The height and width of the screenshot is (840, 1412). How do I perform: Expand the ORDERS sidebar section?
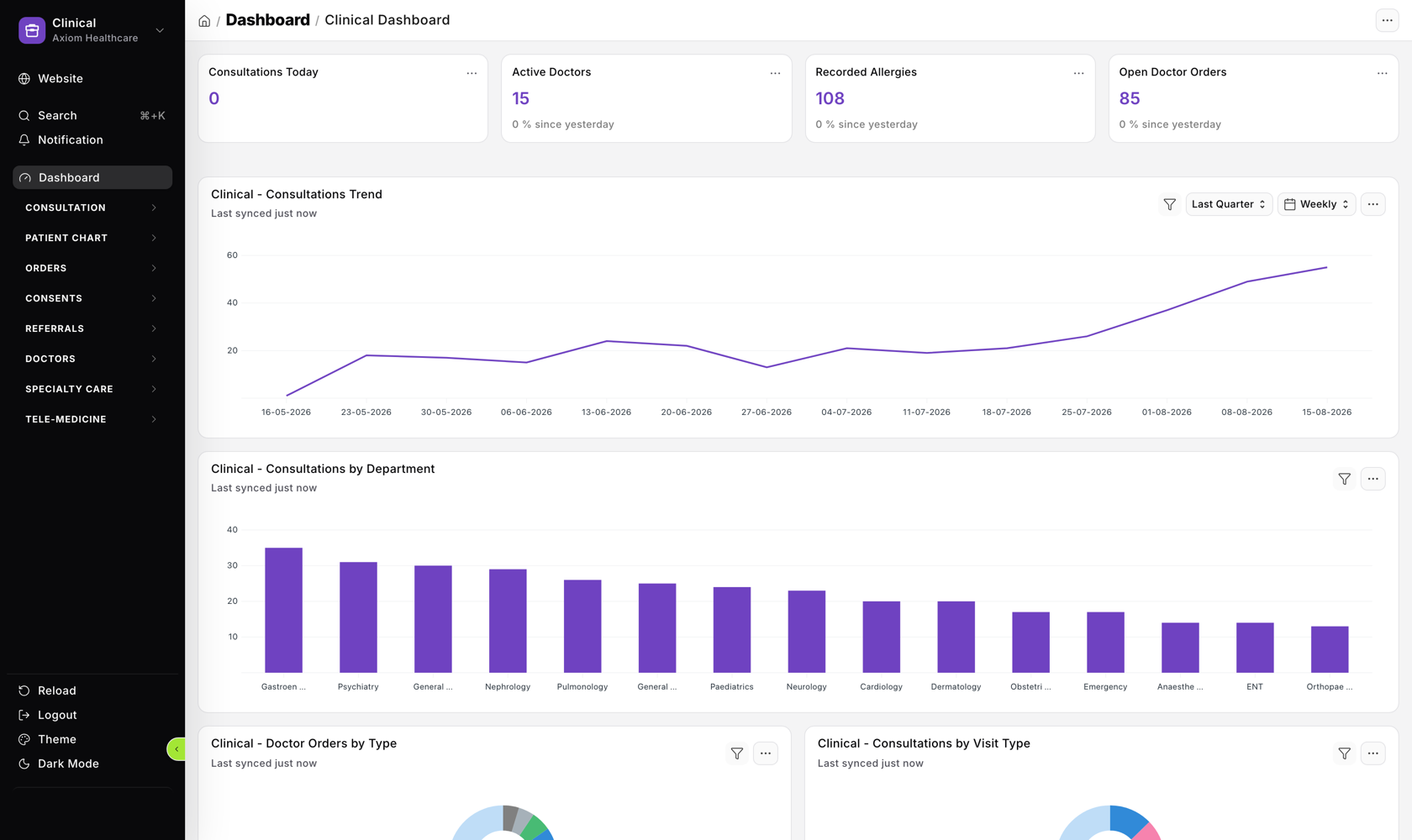92,268
